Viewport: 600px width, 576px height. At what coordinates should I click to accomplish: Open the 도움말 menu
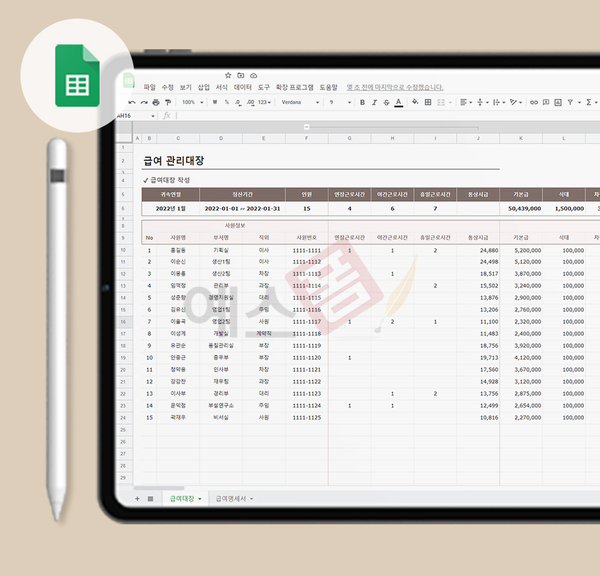coord(329,87)
